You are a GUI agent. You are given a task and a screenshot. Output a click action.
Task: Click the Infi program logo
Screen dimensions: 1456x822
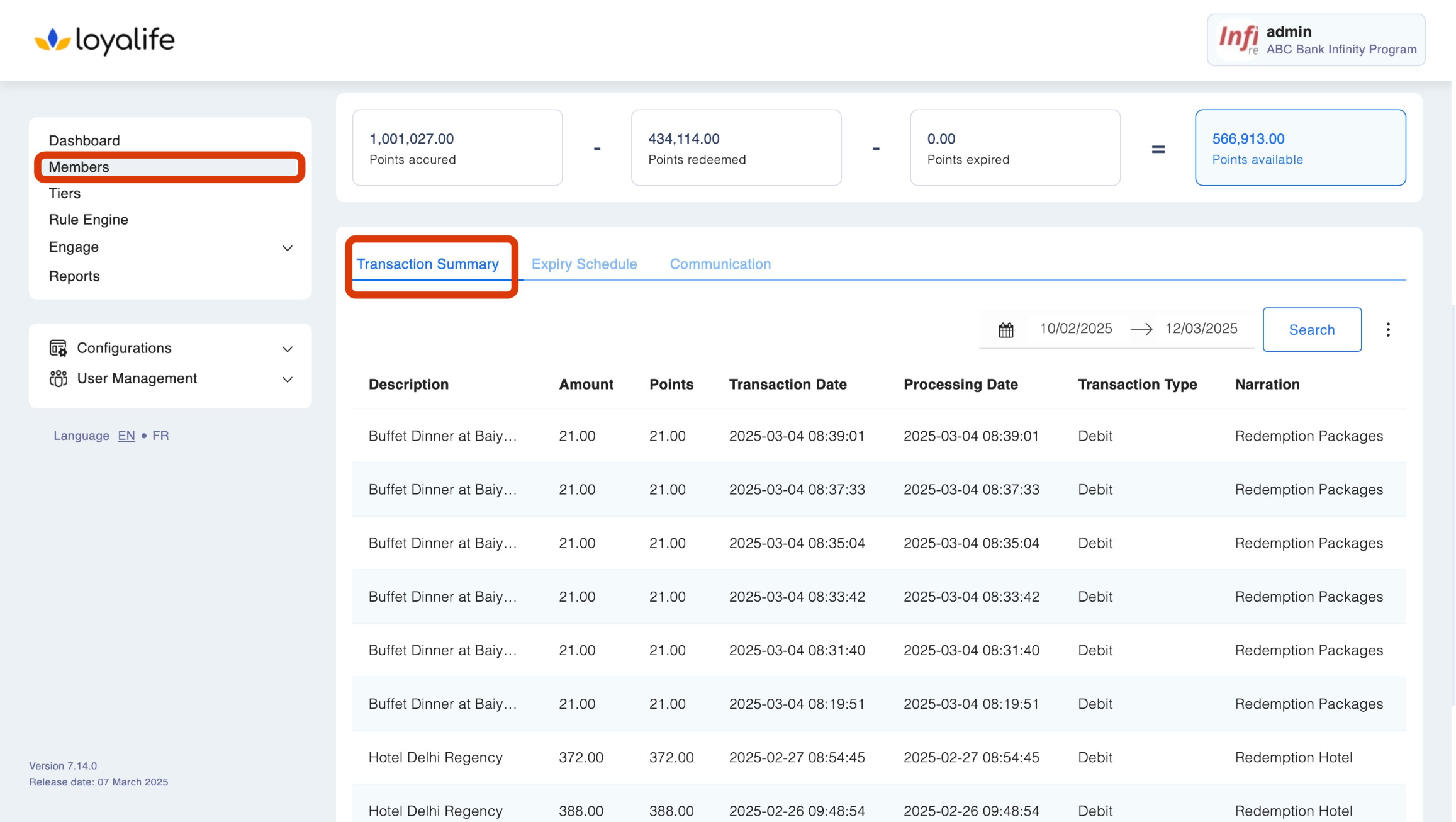[x=1238, y=40]
